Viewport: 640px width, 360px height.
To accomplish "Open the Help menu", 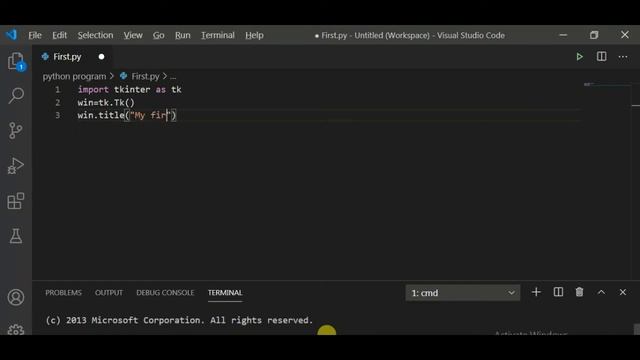I will point(254,36).
